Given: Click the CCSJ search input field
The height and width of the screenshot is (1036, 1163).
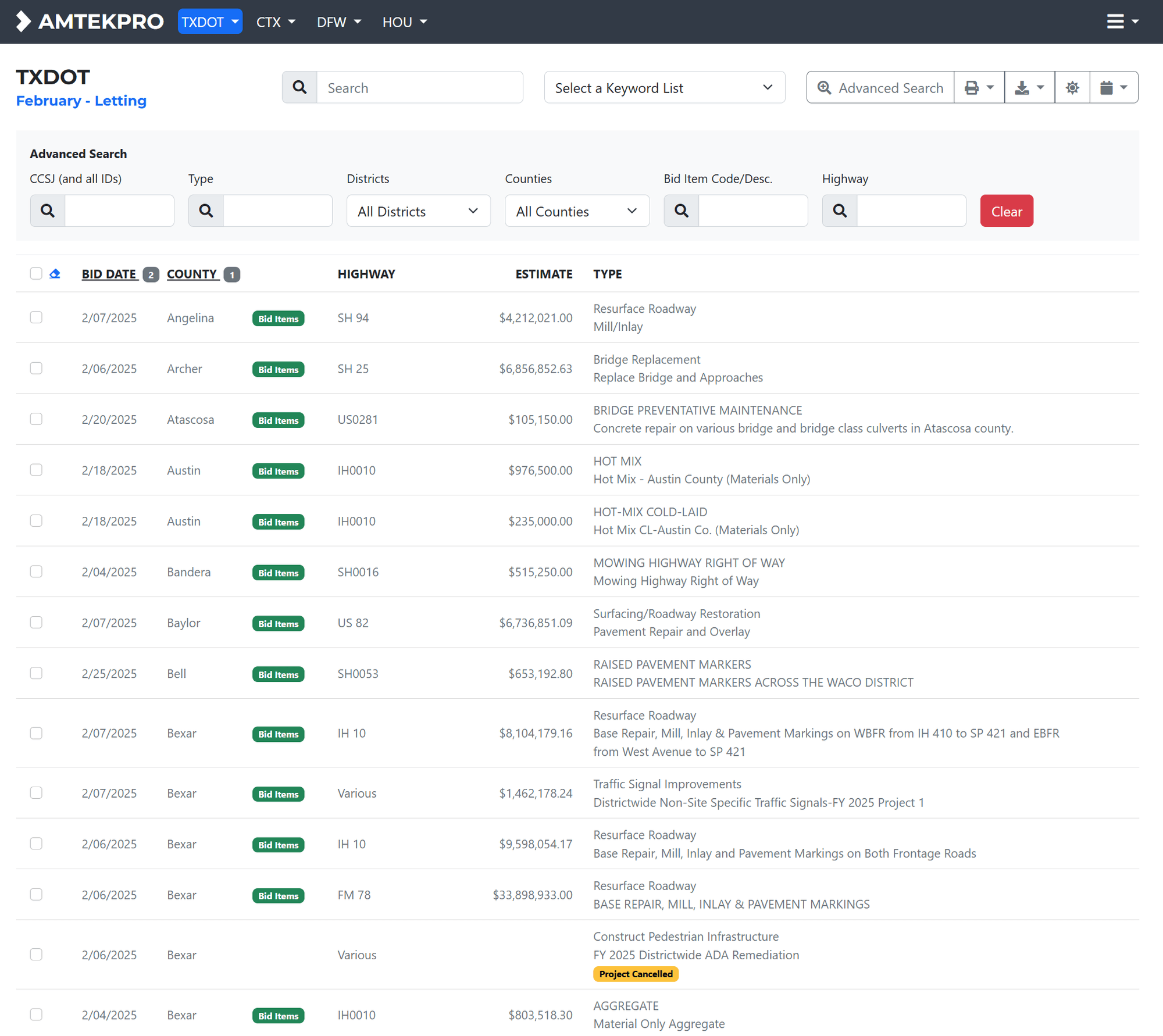Looking at the screenshot, I should 119,211.
